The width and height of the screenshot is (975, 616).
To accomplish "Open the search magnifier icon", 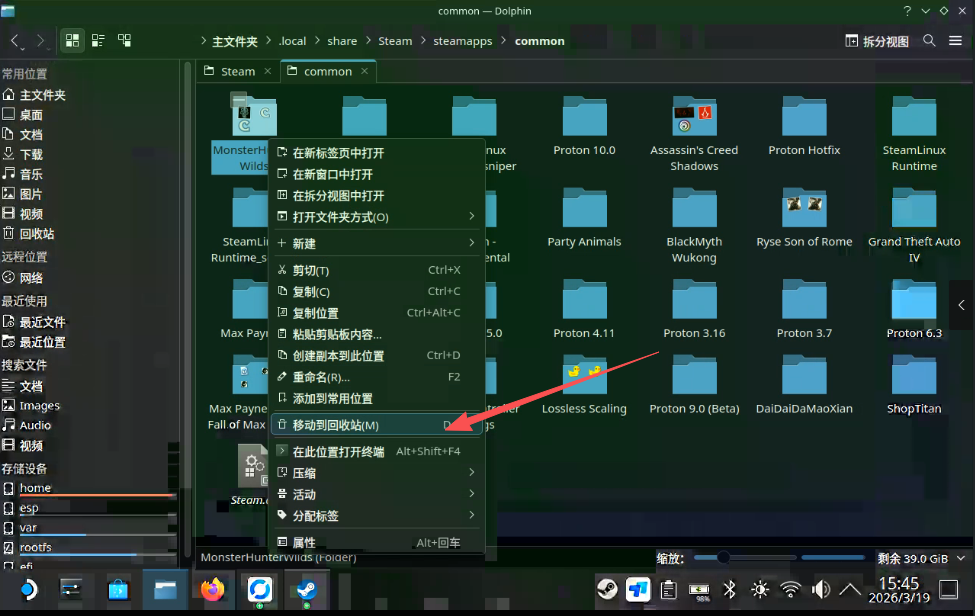I will pyautogui.click(x=929, y=41).
